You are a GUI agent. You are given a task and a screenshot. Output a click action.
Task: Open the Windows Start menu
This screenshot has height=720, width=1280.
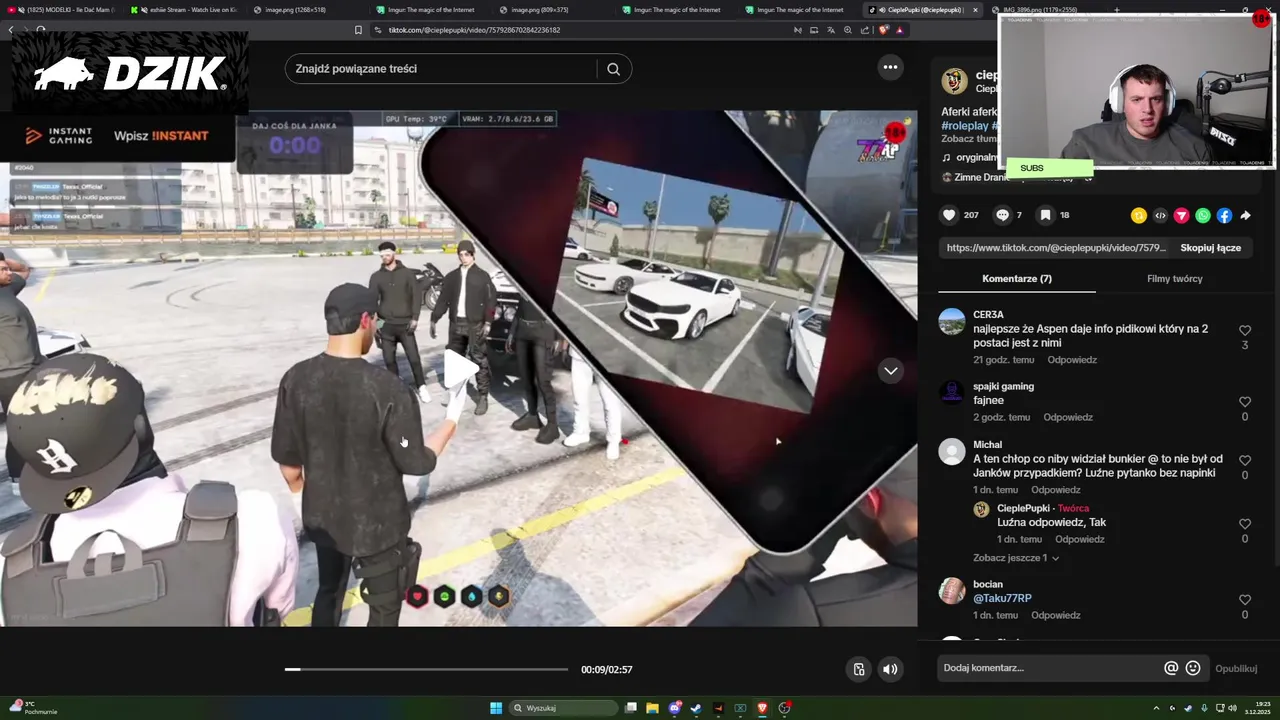point(496,708)
